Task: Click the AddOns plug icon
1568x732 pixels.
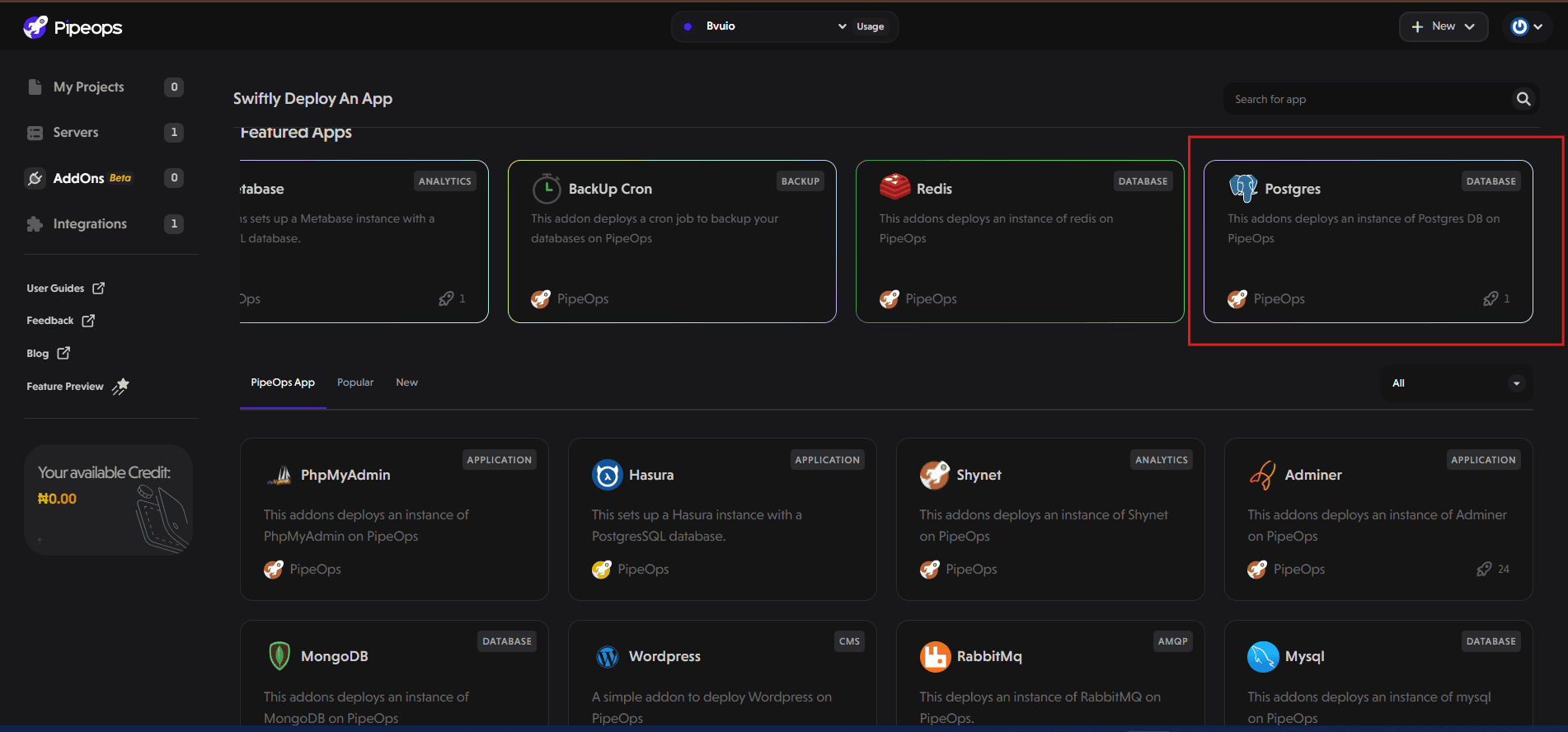Action: [35, 178]
